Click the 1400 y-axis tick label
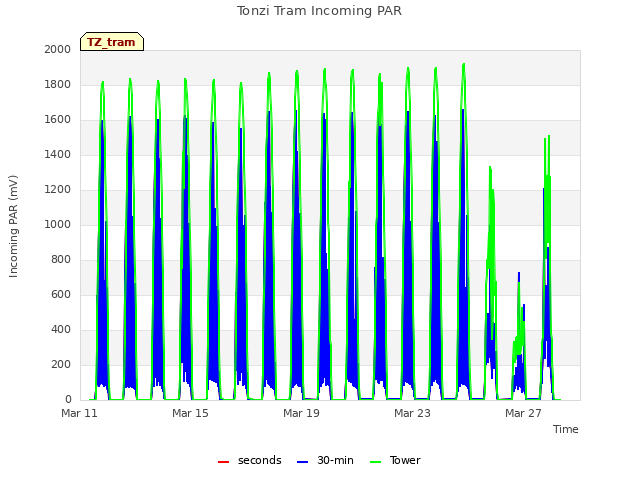640x480 pixels. click(x=58, y=154)
